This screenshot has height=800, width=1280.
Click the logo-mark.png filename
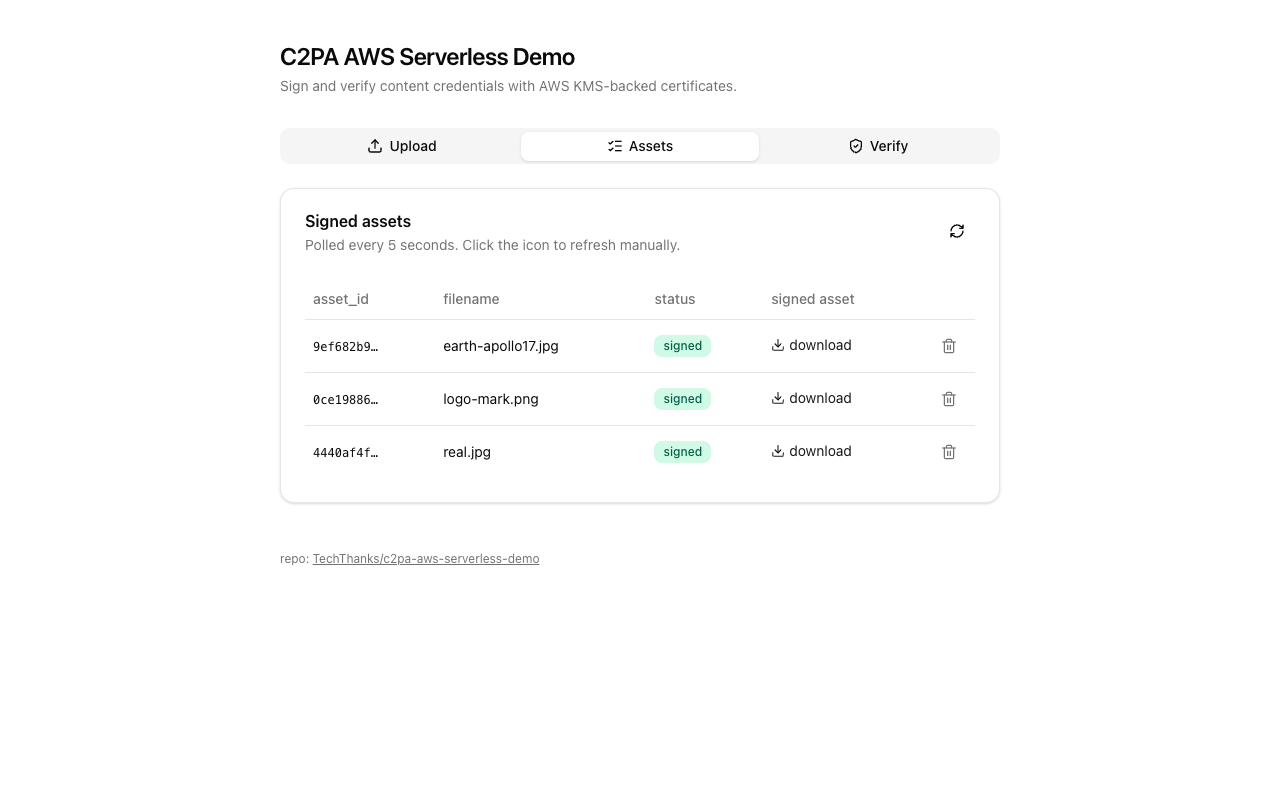tap(491, 399)
